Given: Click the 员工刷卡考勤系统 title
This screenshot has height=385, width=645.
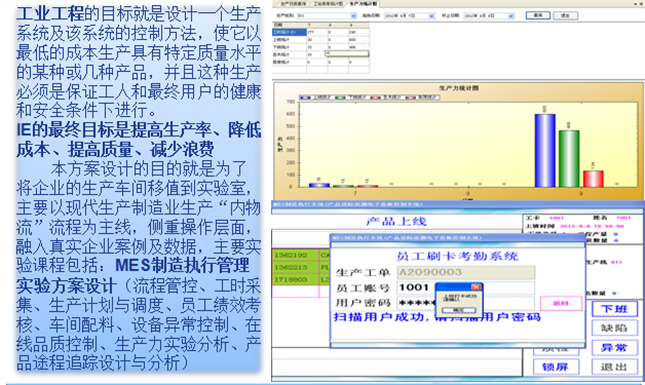Looking at the screenshot, I should [457, 256].
